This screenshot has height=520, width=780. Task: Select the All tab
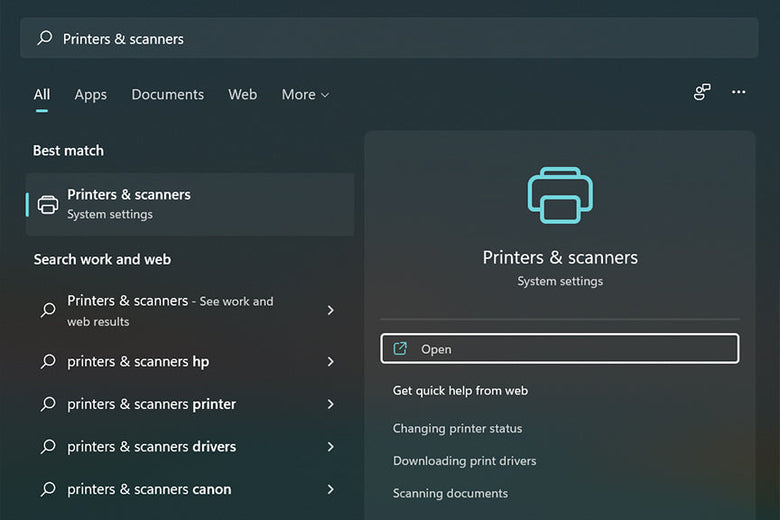(42, 95)
